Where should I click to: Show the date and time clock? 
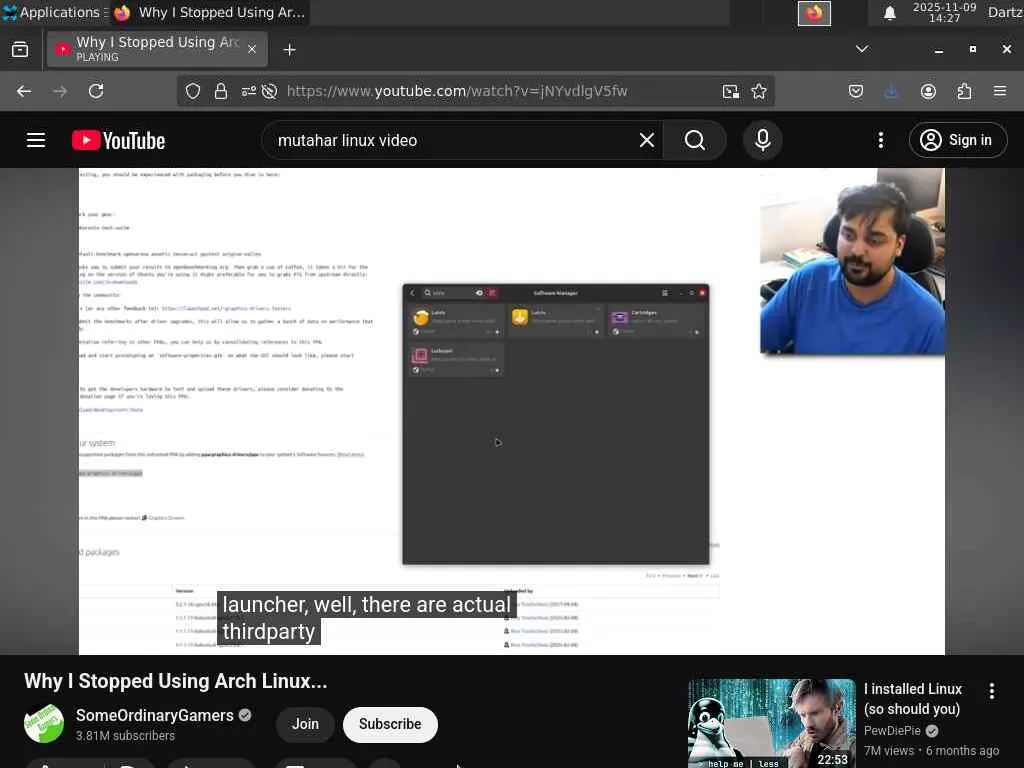[944, 12]
